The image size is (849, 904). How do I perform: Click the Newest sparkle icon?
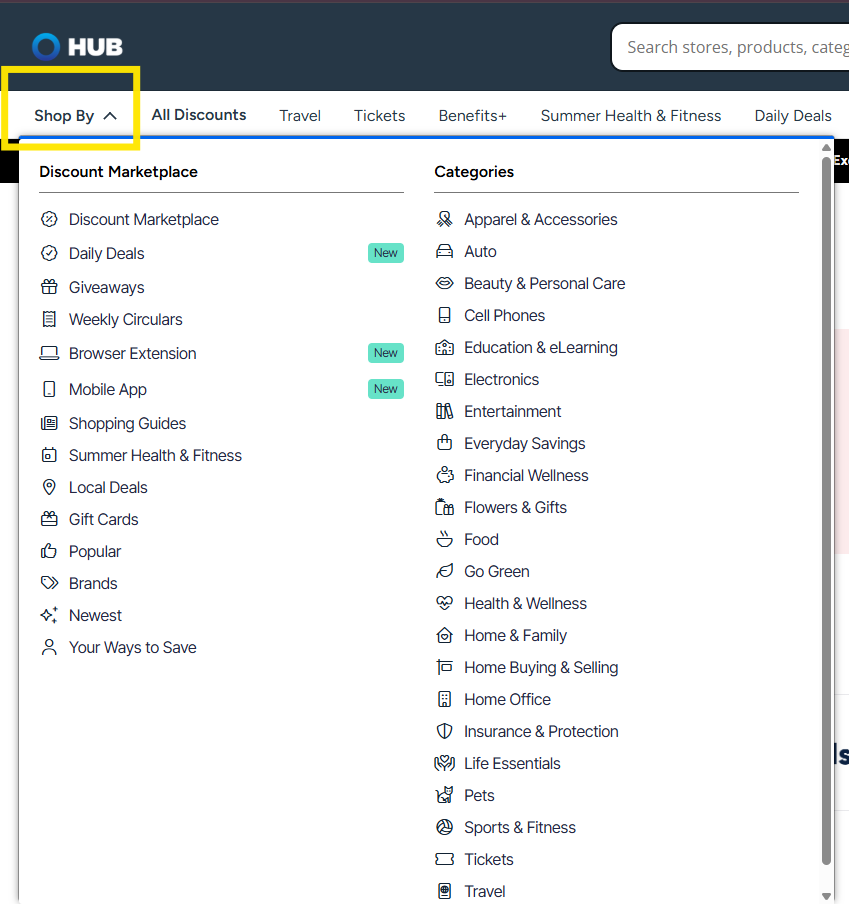(50, 615)
